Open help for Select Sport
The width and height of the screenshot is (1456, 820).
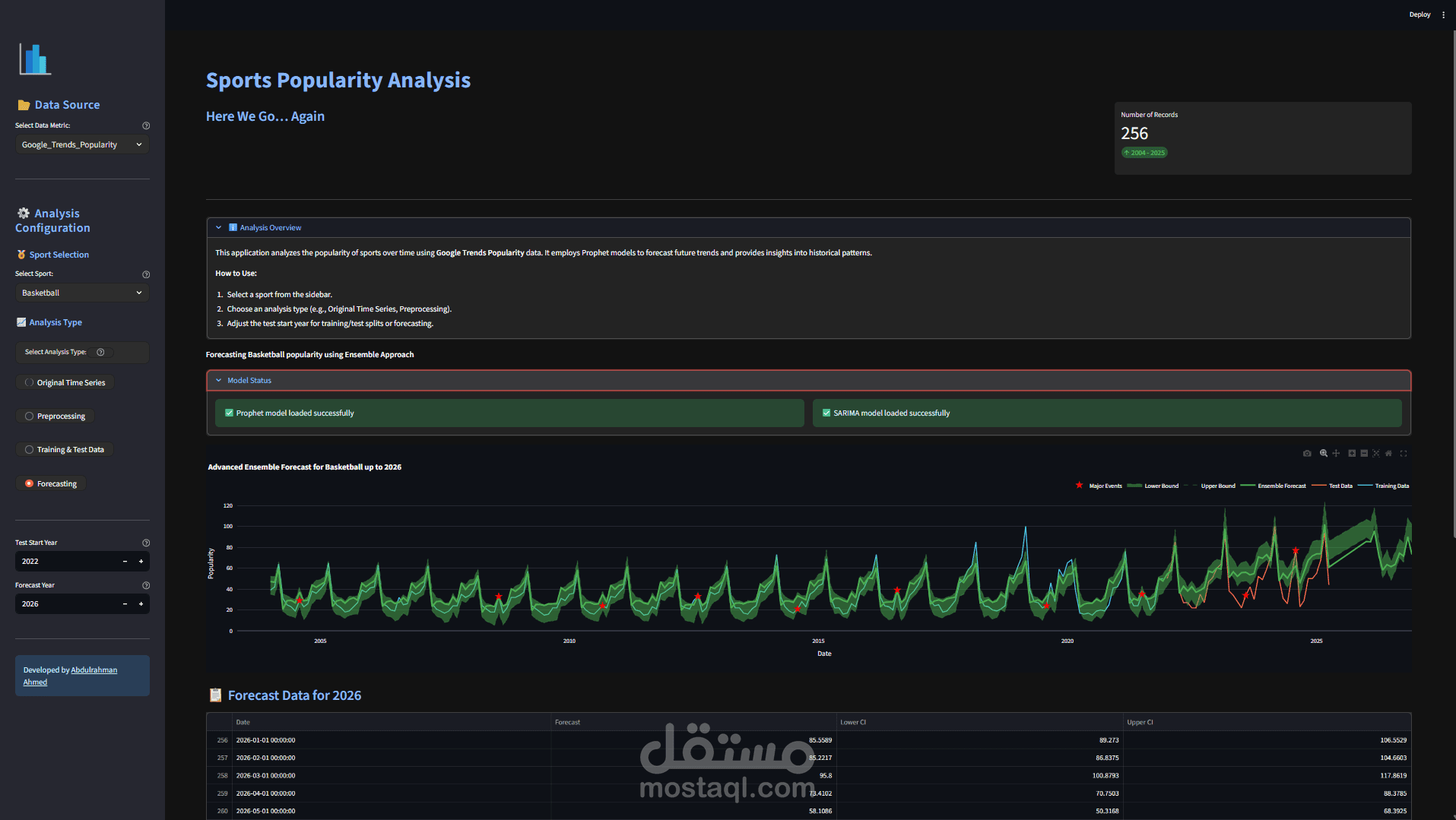pos(146,274)
